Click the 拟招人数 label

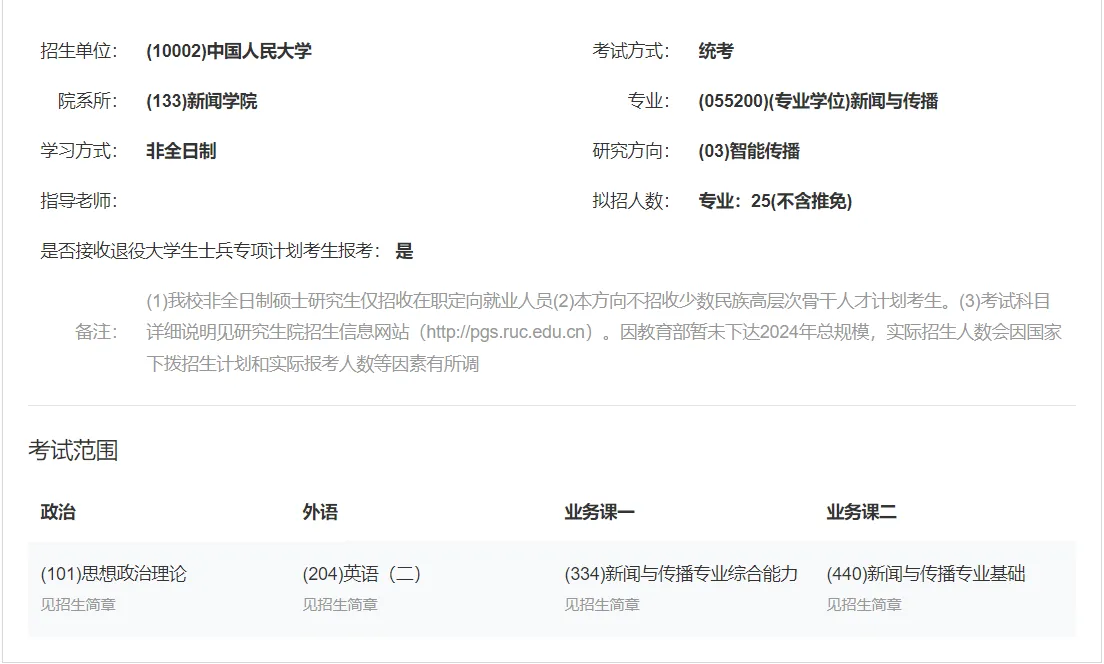pyautogui.click(x=631, y=201)
